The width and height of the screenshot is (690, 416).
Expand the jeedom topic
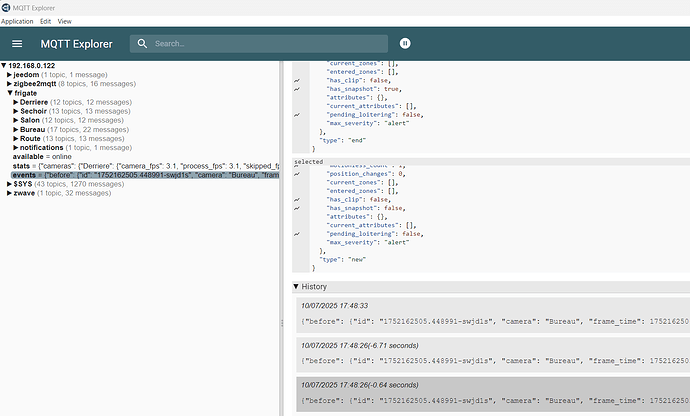tap(9, 75)
